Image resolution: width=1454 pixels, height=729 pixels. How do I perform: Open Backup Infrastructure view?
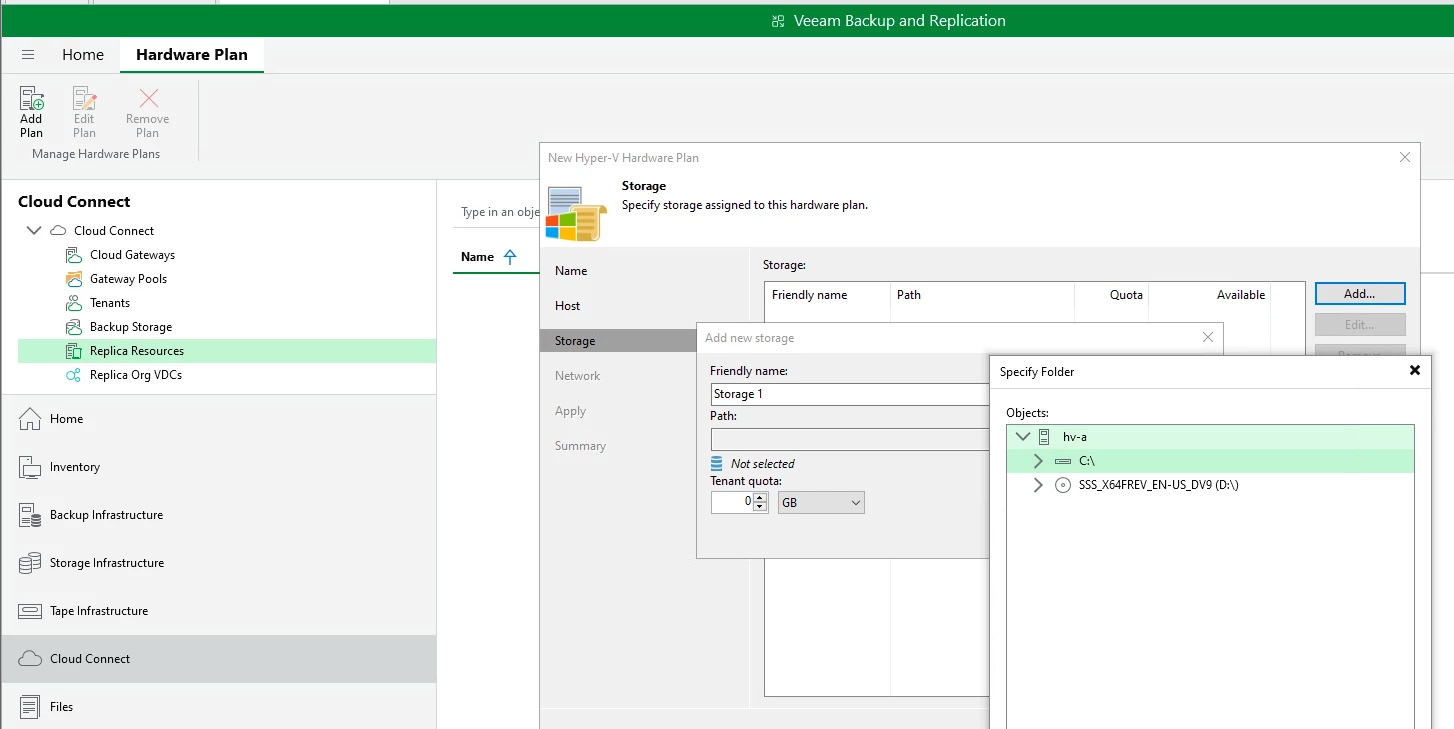[106, 515]
